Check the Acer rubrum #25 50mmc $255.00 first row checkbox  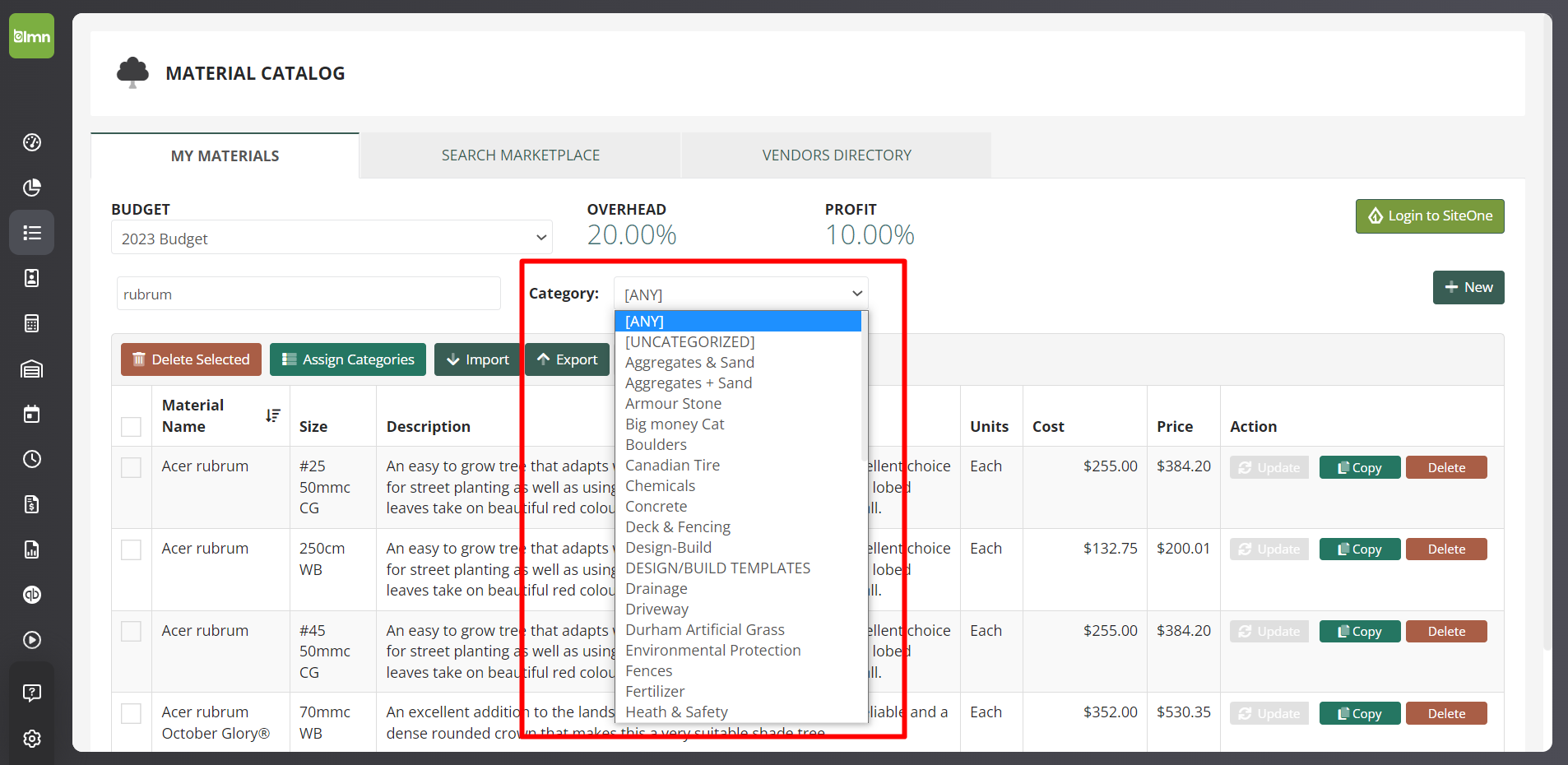point(131,467)
